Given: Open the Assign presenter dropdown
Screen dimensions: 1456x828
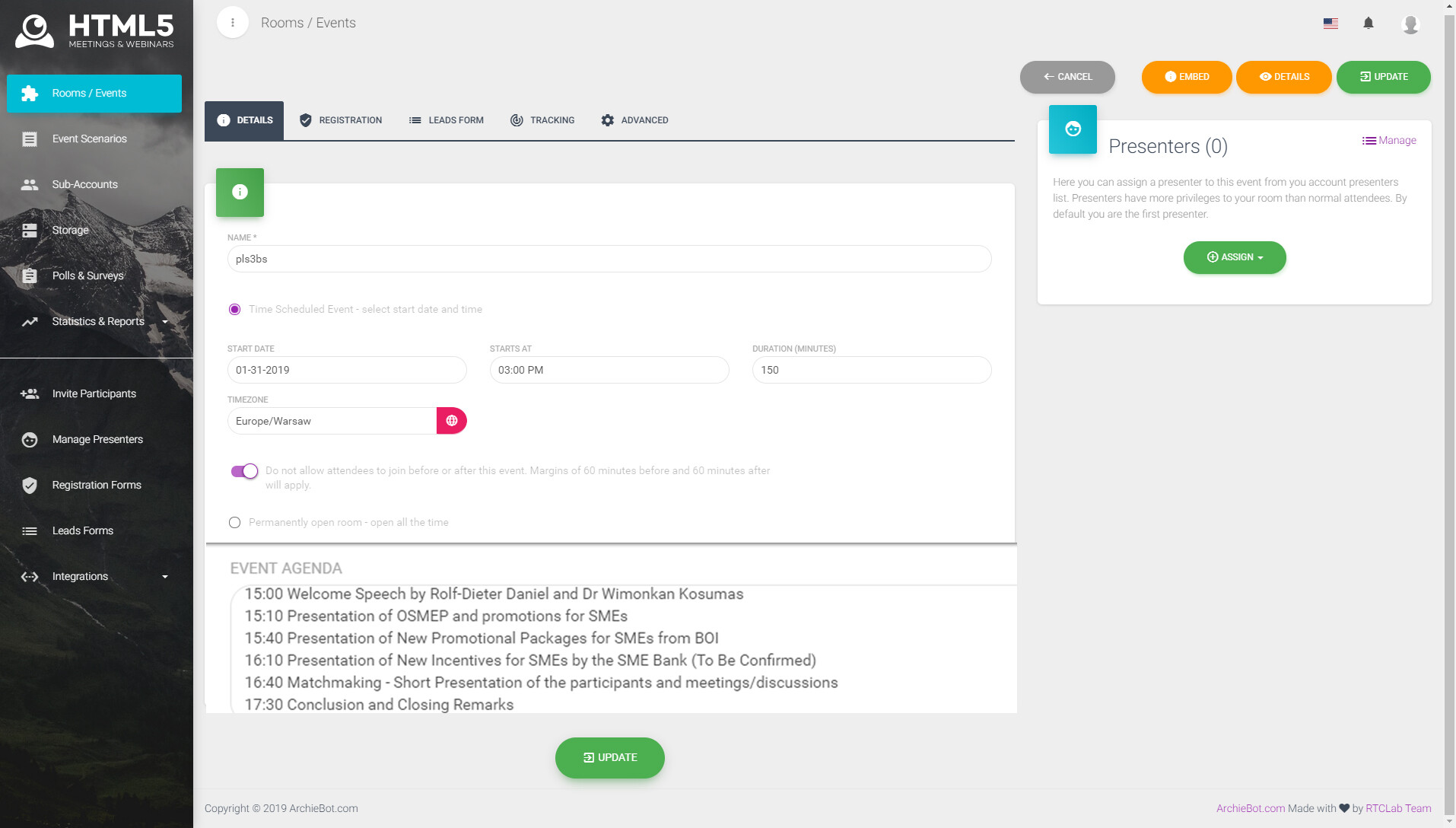Looking at the screenshot, I should 1235,257.
